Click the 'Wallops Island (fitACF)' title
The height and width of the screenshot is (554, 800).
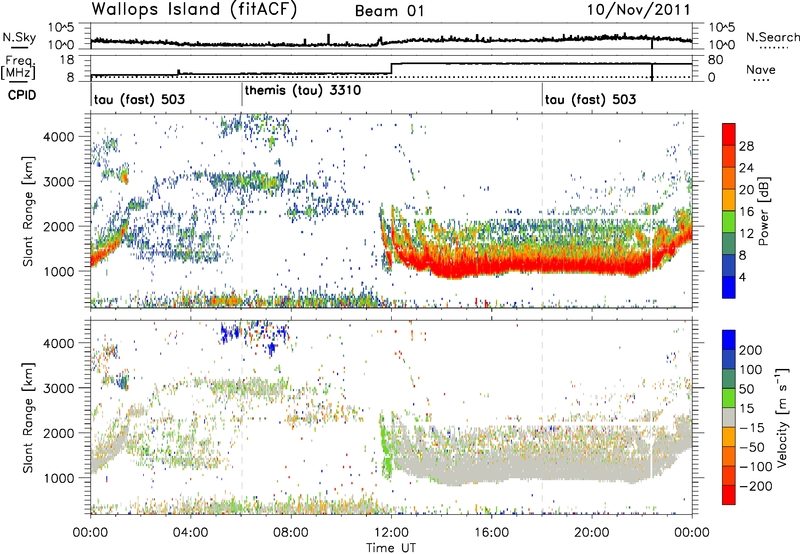(194, 9)
